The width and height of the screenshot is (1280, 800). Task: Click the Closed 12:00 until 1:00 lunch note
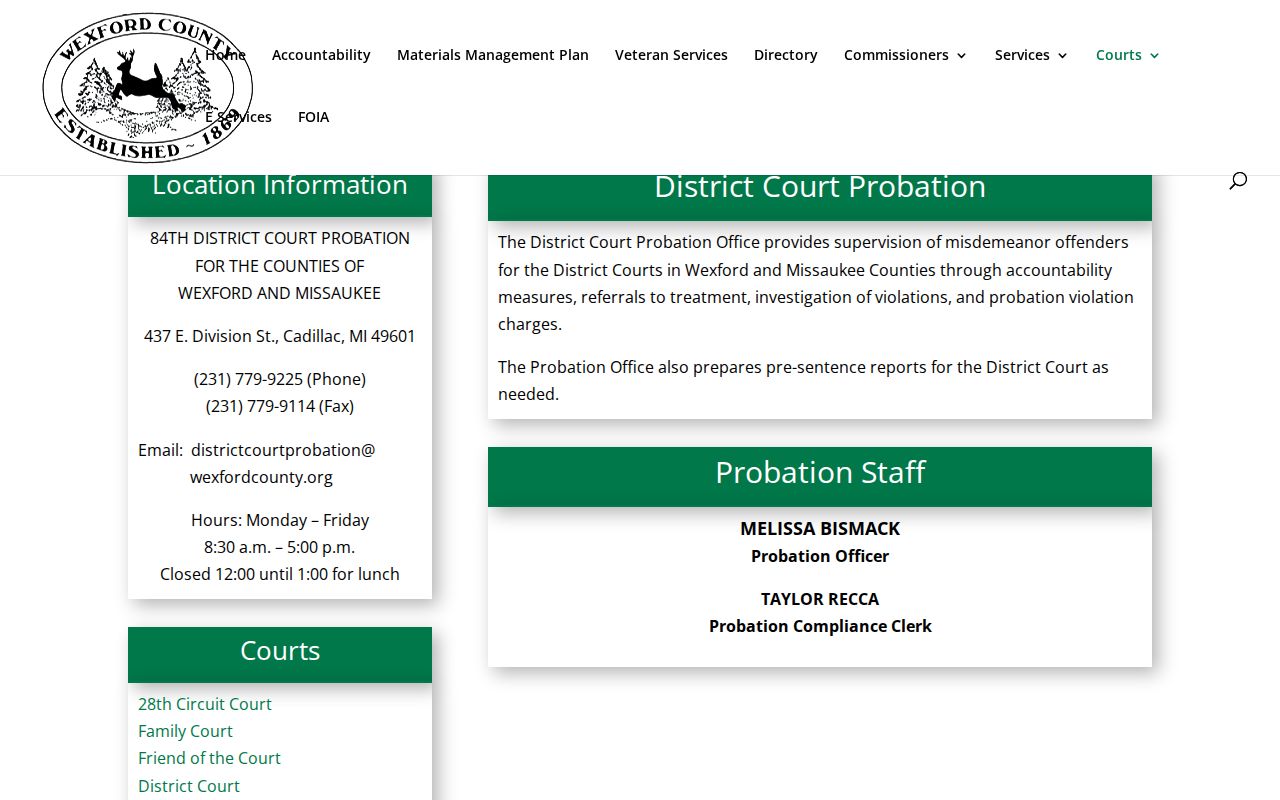click(x=280, y=574)
